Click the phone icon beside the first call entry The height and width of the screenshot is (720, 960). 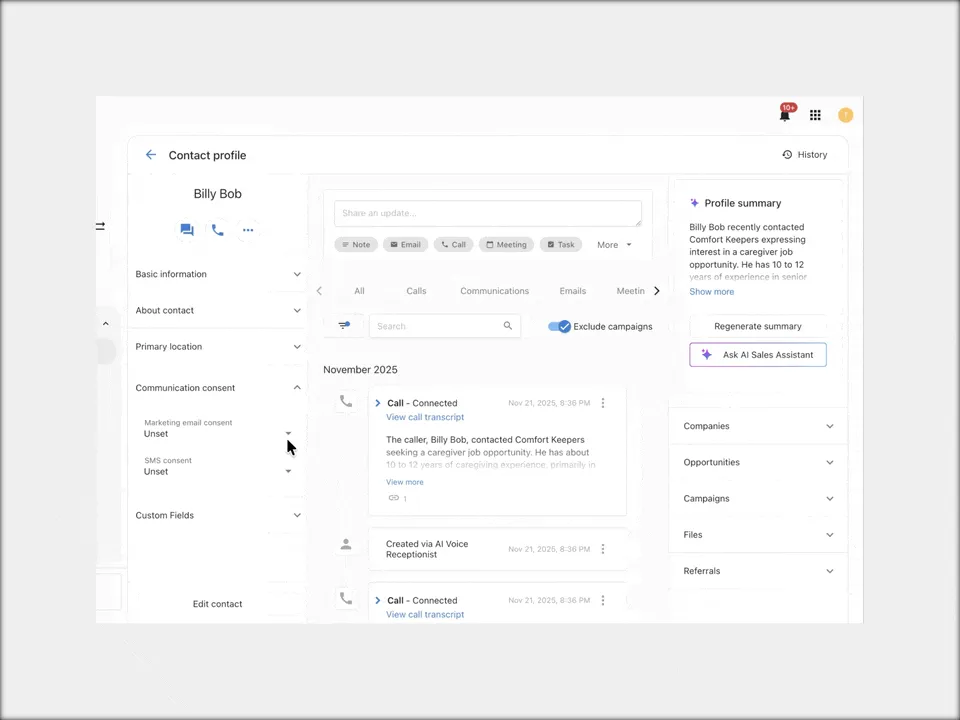346,401
